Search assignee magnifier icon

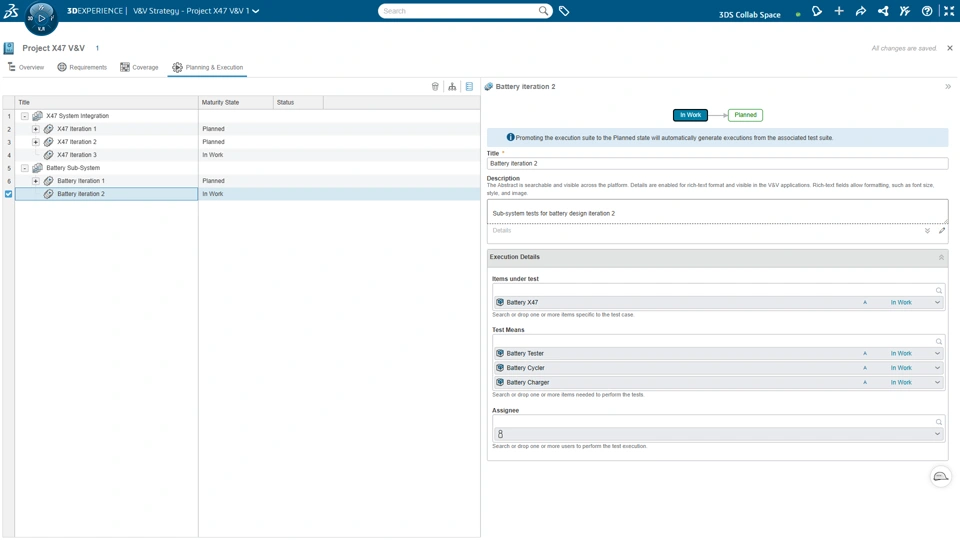click(x=939, y=422)
